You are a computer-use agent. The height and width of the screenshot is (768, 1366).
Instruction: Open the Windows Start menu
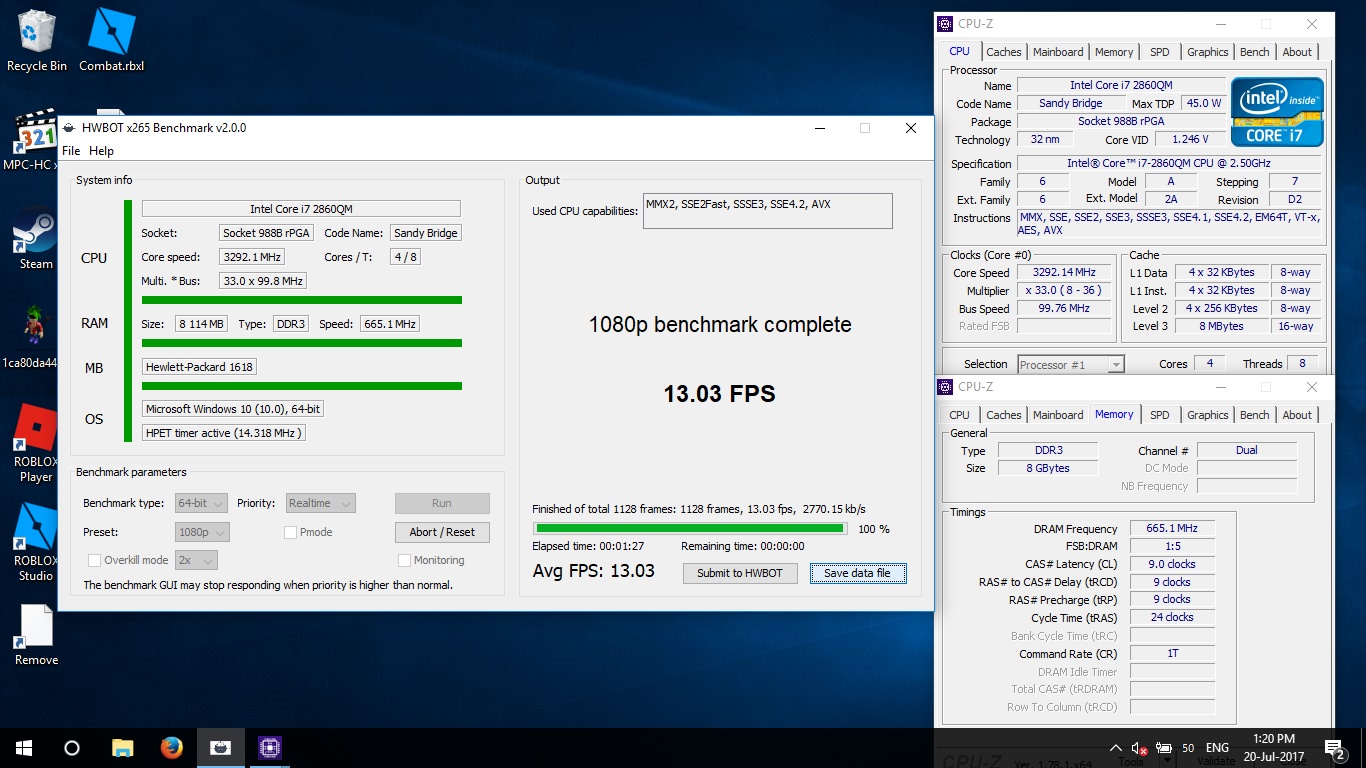pos(24,747)
